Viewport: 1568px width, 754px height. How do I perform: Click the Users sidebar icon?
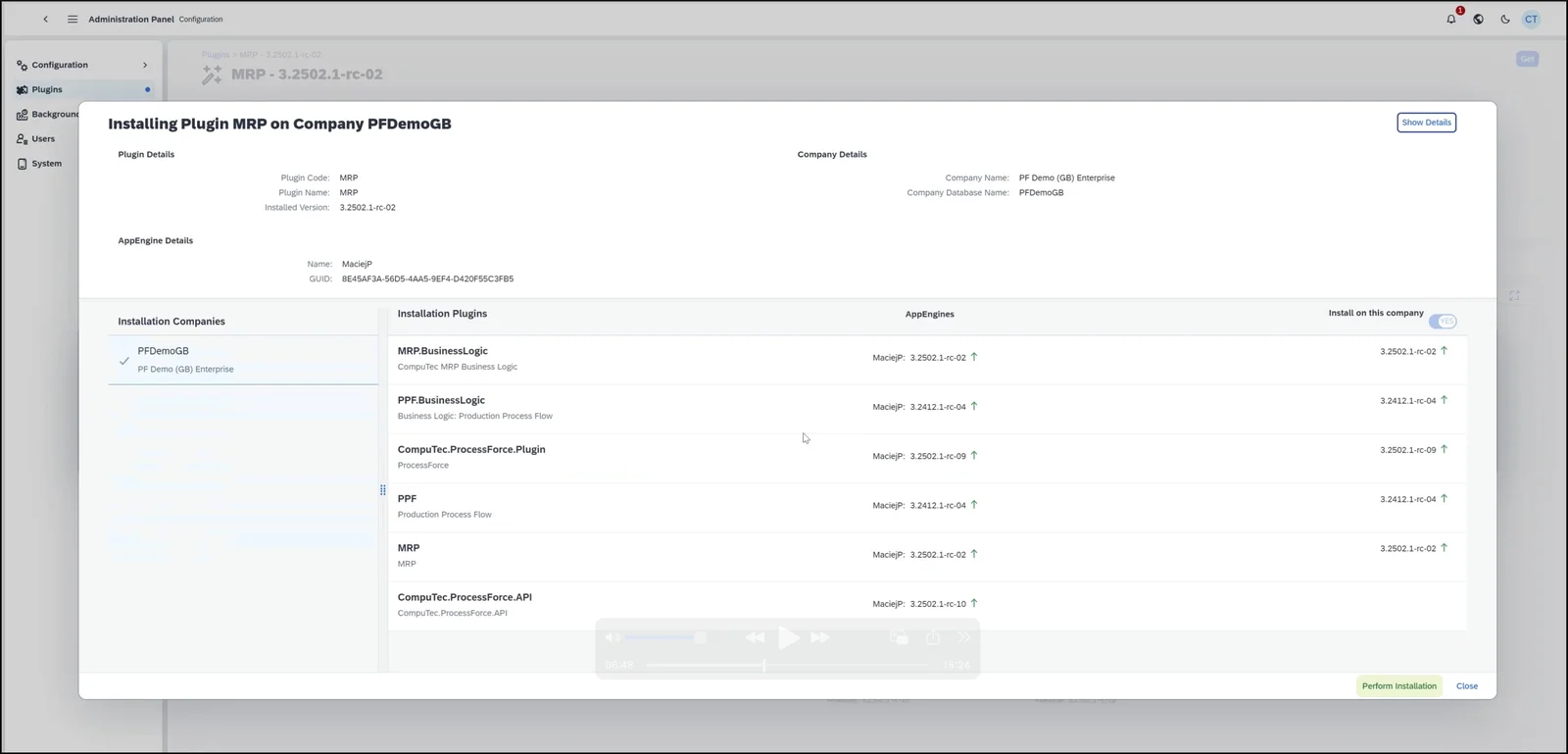[x=23, y=139]
